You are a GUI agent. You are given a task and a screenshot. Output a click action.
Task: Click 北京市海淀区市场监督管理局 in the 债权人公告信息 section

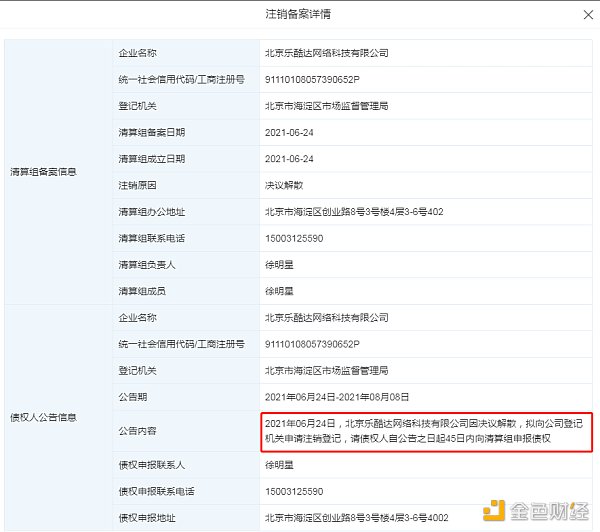(326, 370)
